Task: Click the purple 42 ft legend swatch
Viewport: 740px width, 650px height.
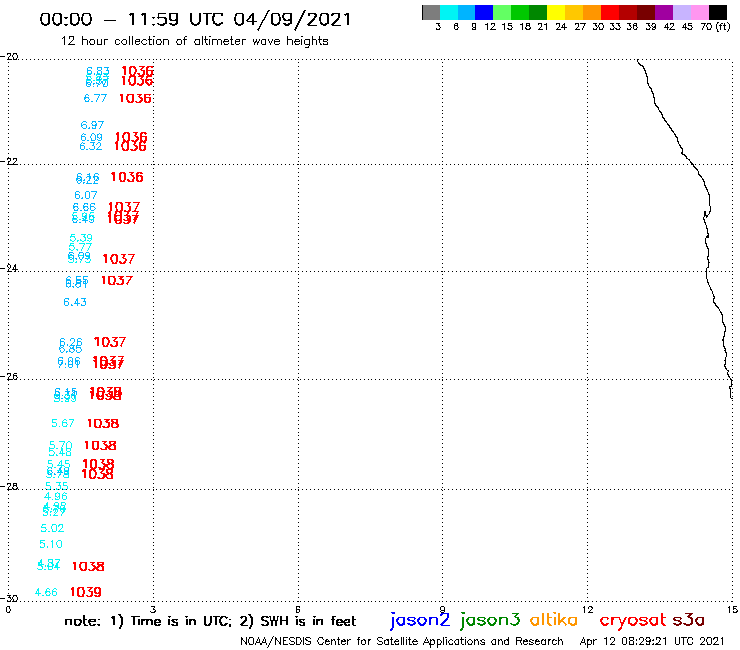Action: [x=664, y=13]
